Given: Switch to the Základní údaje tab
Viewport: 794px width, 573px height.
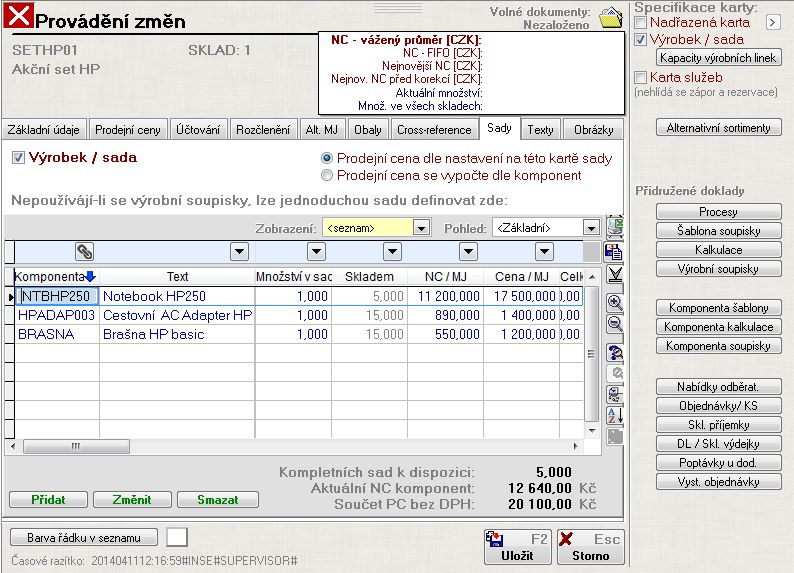Looking at the screenshot, I should pos(44,130).
